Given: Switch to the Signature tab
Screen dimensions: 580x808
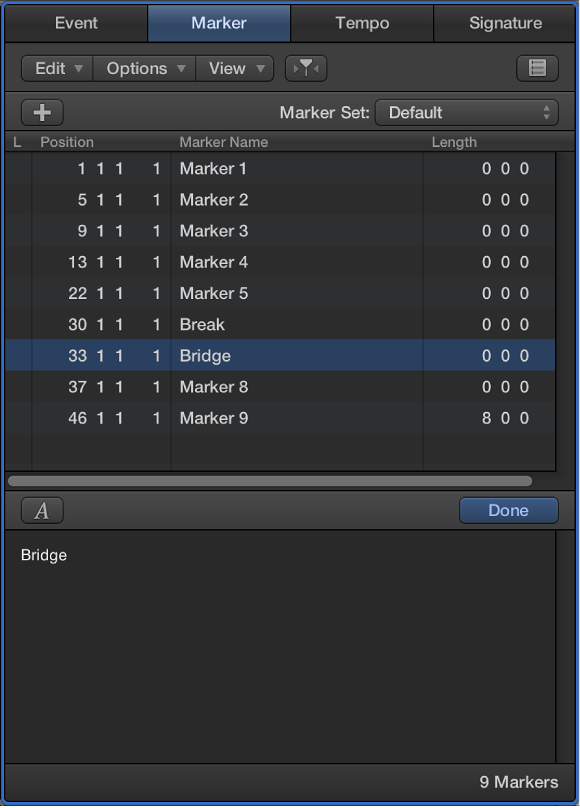Looking at the screenshot, I should [505, 22].
